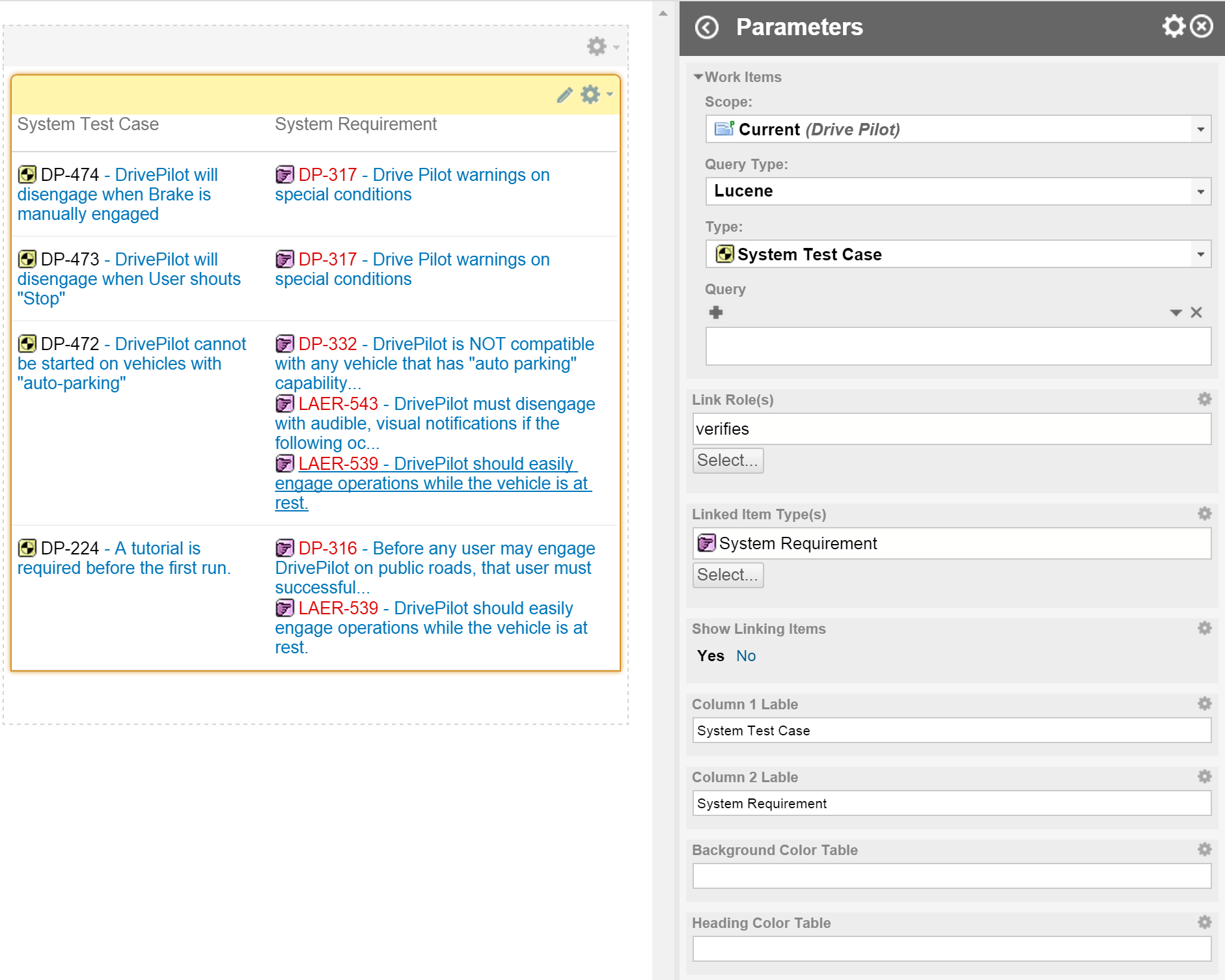Collapse the Work Items section
The width and height of the screenshot is (1225, 980).
pyautogui.click(x=698, y=77)
